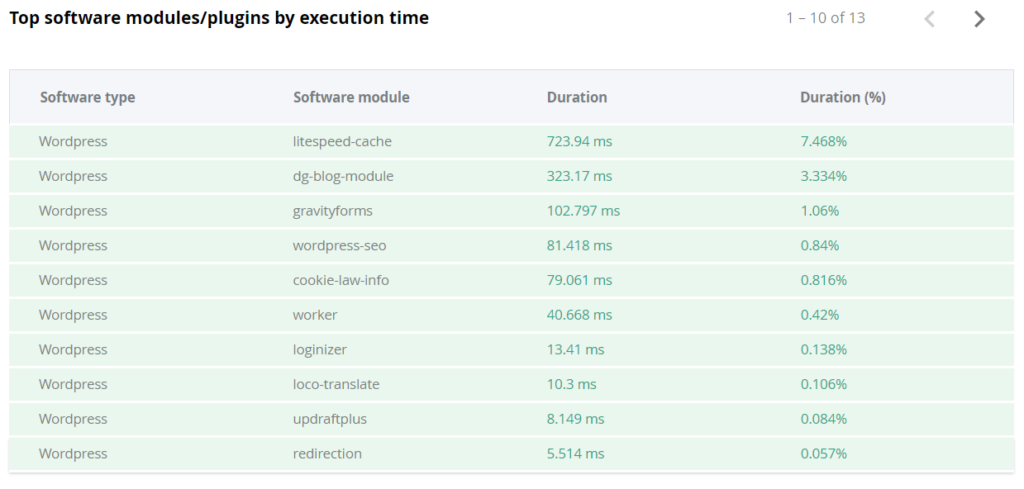Sort by Software module column header
Image resolution: width=1024 pixels, height=489 pixels.
click(x=351, y=97)
